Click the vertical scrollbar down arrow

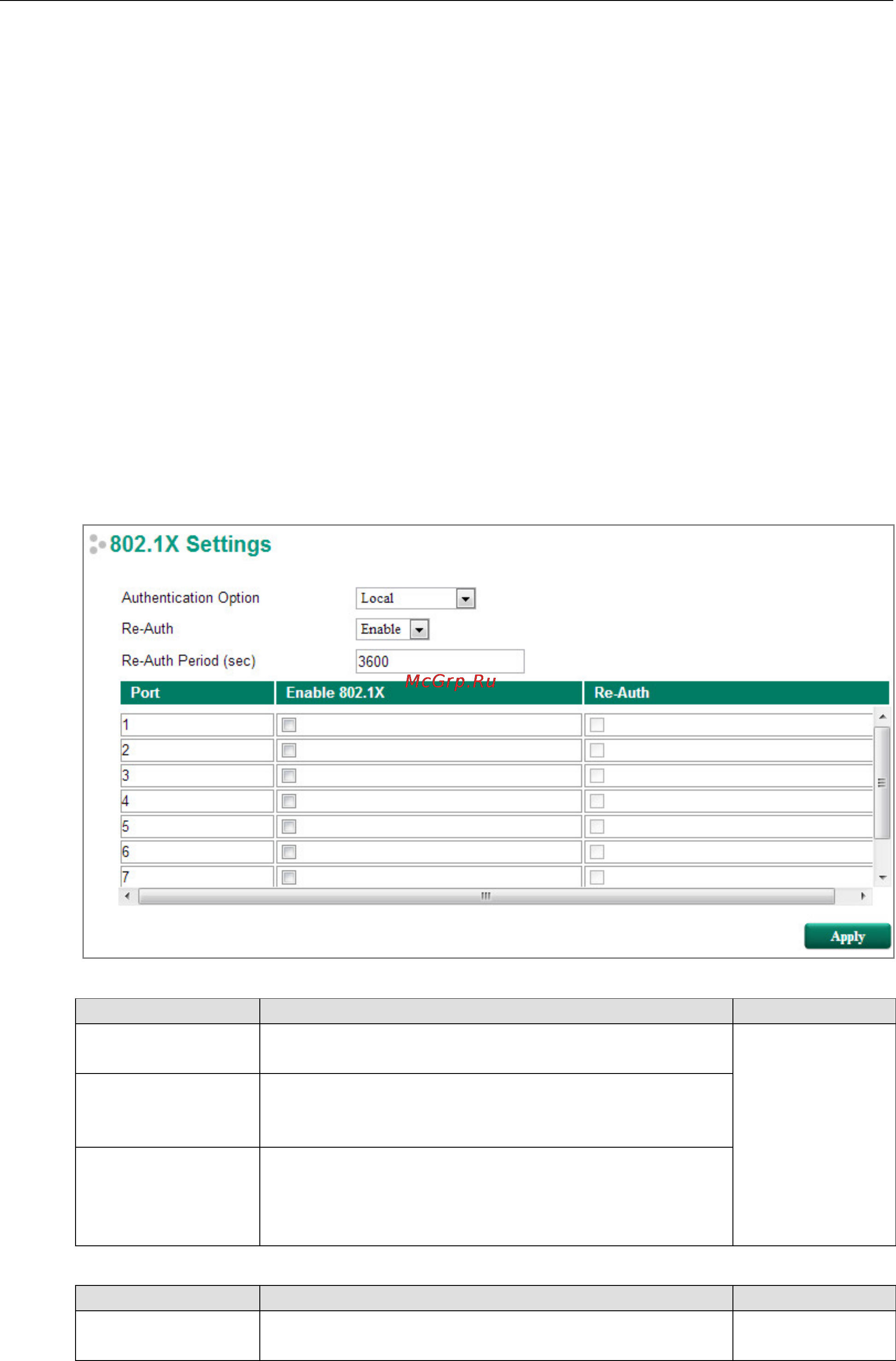pos(882,878)
